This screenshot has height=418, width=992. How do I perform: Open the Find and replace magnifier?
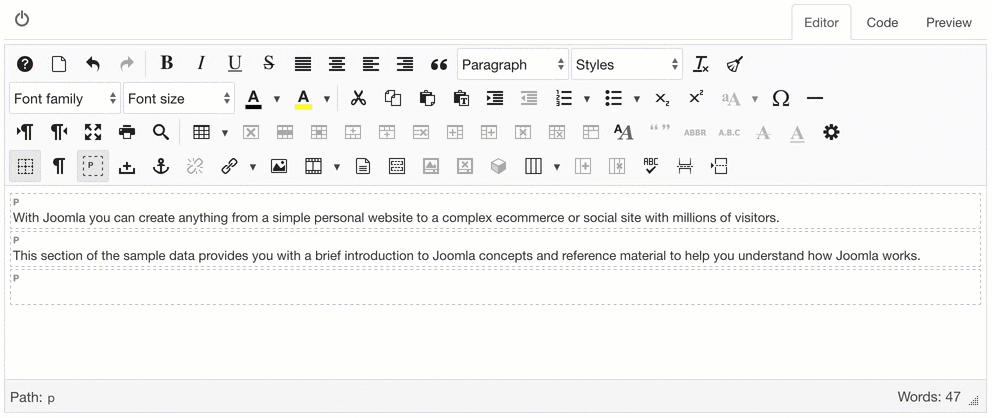[161, 132]
